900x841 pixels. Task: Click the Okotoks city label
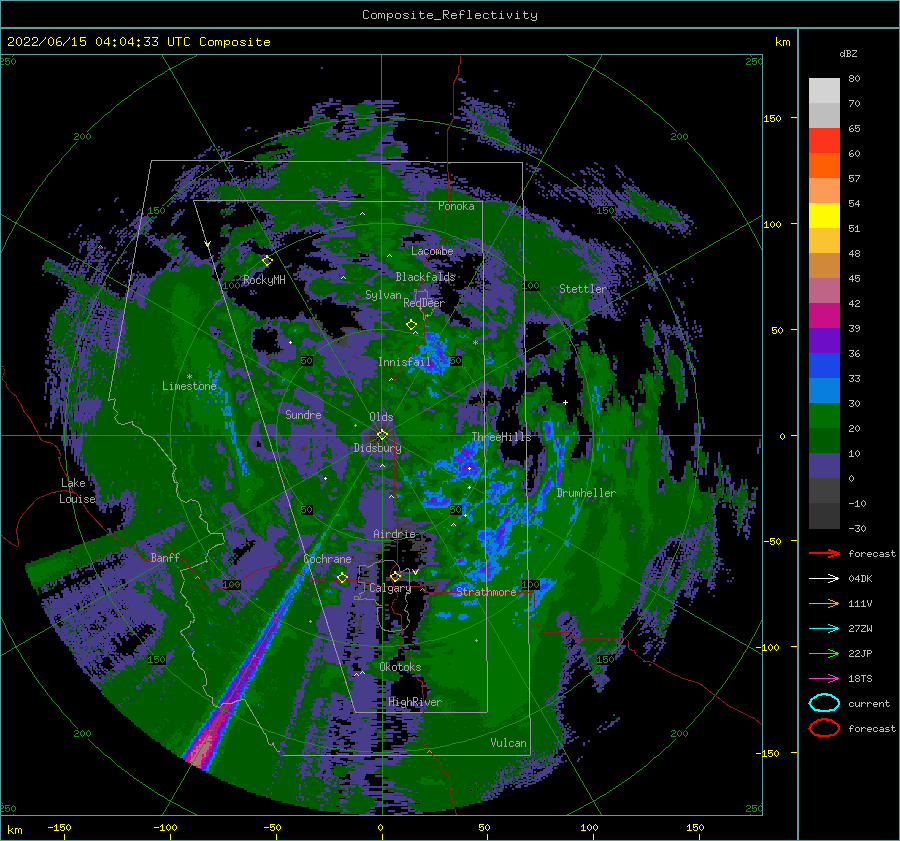click(400, 667)
